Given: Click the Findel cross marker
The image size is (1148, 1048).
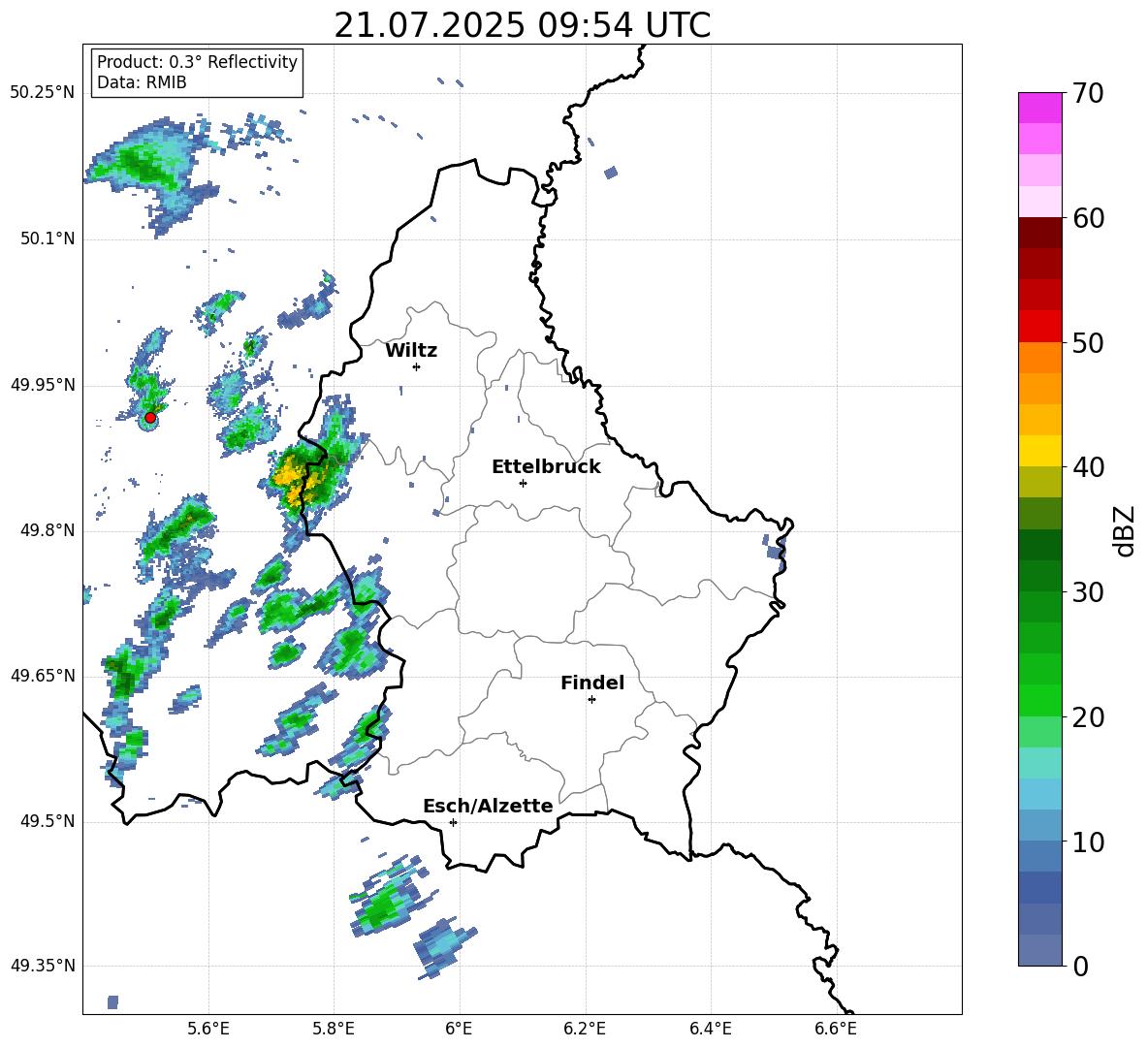Looking at the screenshot, I should click(x=591, y=700).
